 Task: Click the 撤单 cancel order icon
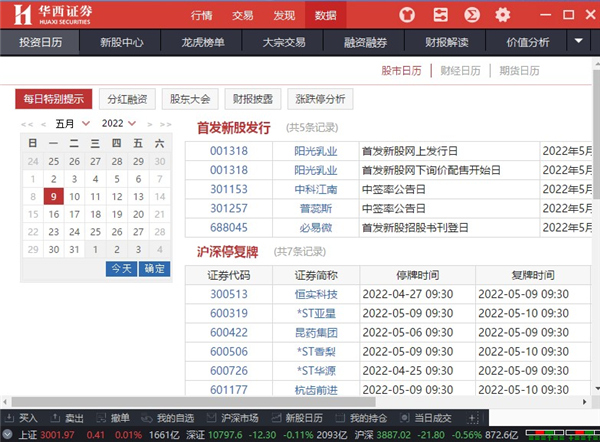(115, 417)
